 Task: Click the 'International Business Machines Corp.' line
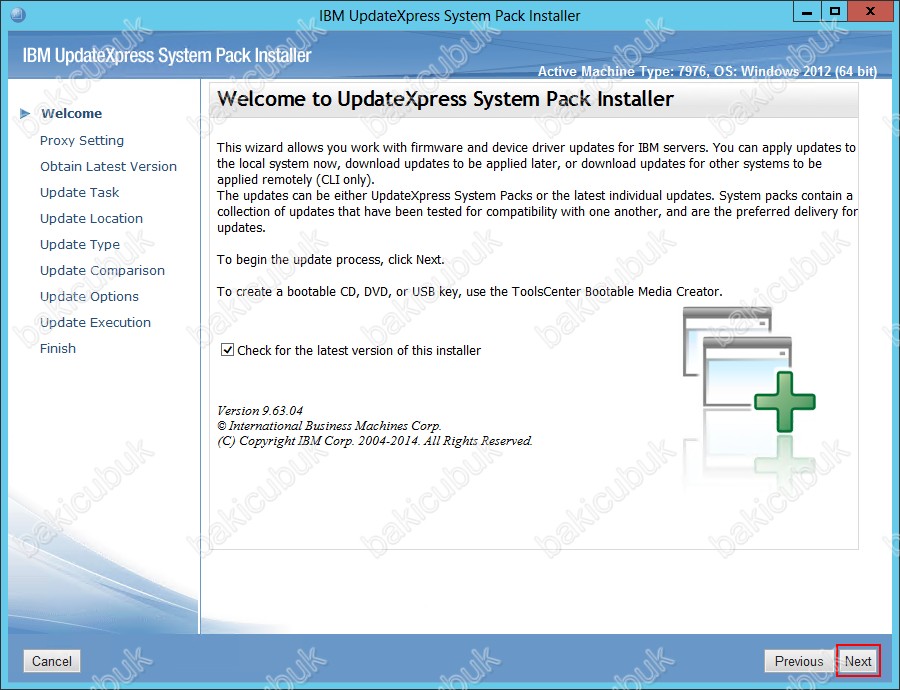pyautogui.click(x=329, y=426)
